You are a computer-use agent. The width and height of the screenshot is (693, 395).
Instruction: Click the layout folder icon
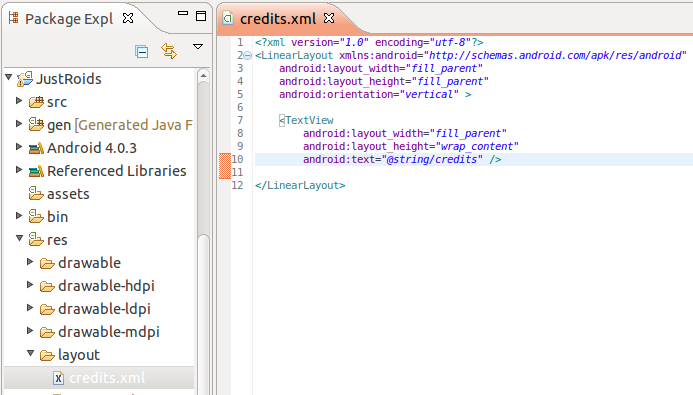coord(47,355)
